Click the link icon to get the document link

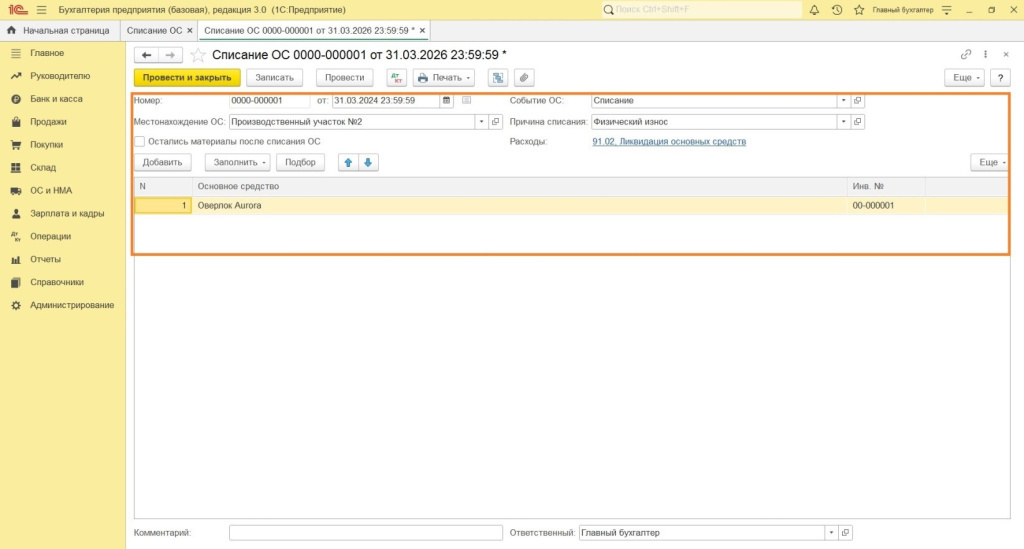click(966, 55)
